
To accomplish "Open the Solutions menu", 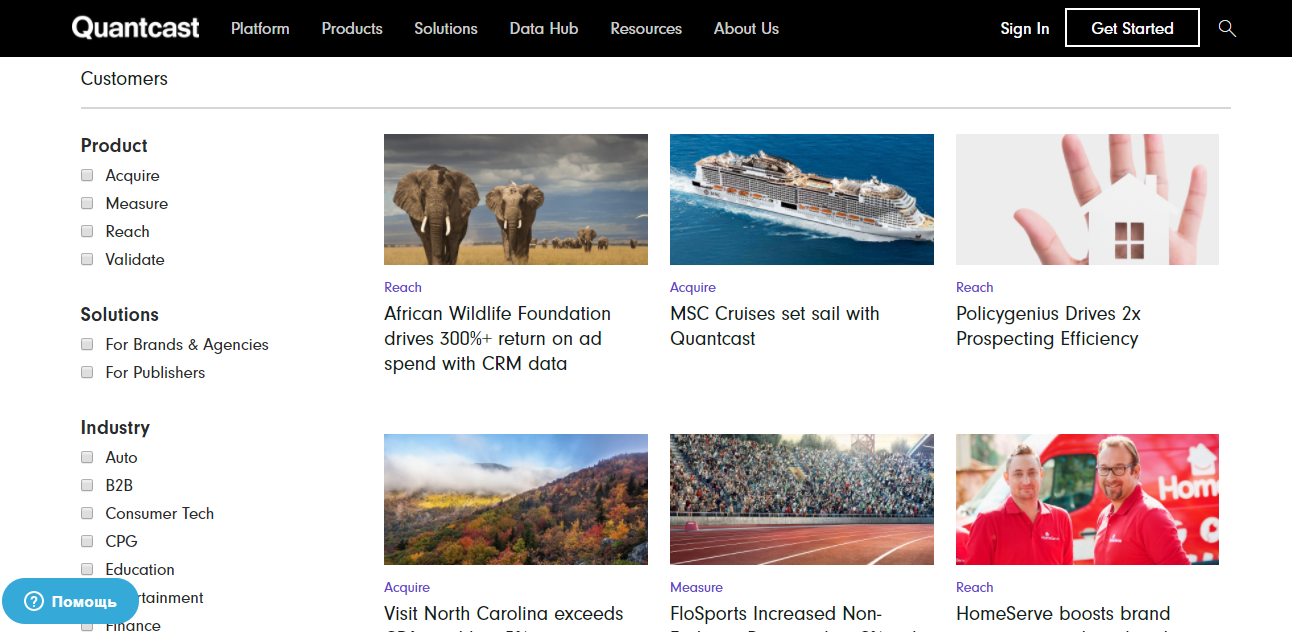I will [x=446, y=28].
